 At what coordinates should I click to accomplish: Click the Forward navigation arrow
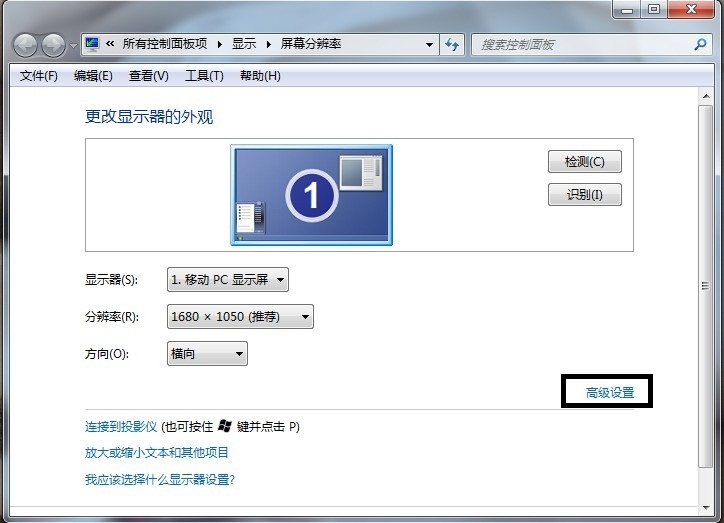(54, 46)
